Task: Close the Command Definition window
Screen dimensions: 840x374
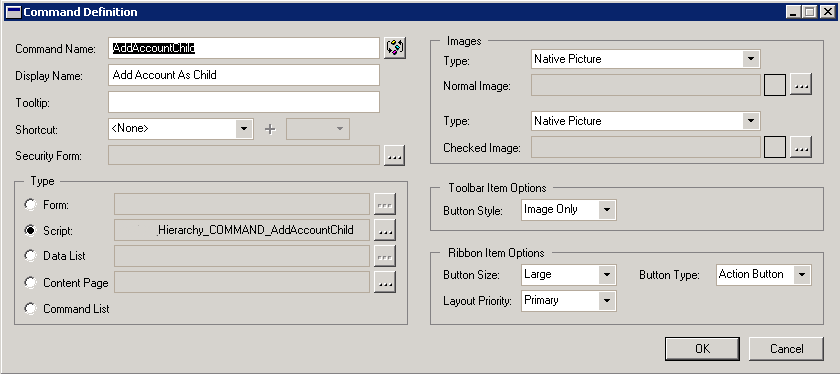Action: pyautogui.click(x=827, y=12)
